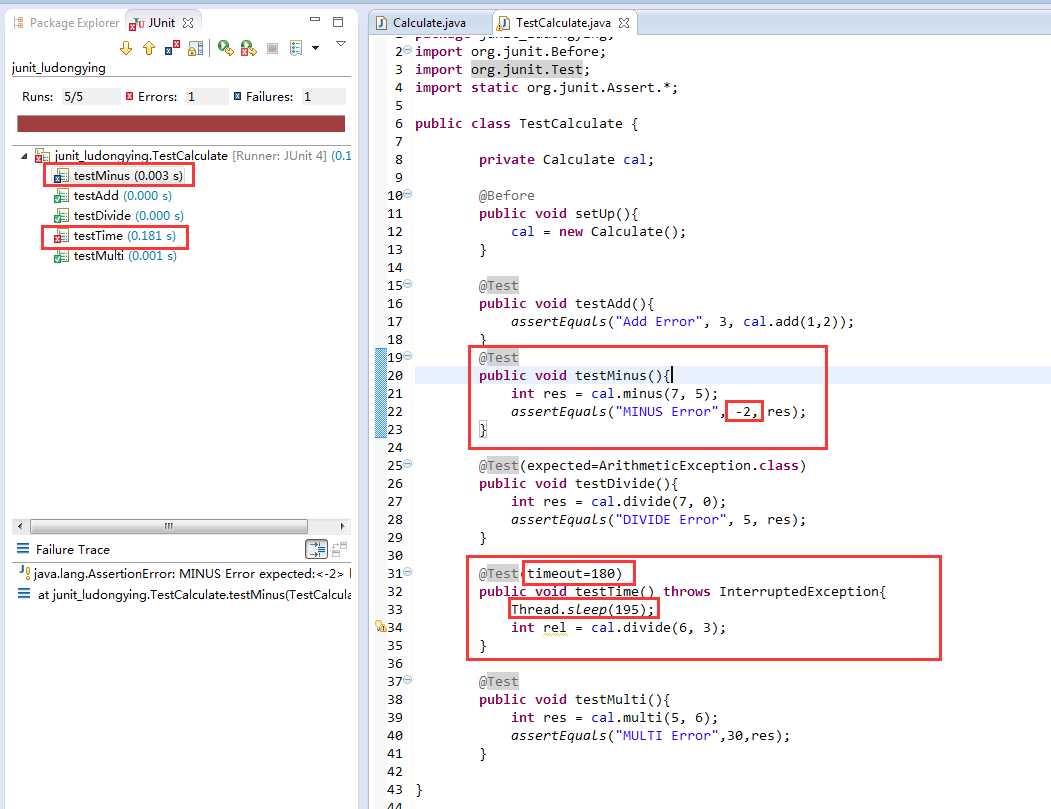Screen dimensions: 1051x809
Task: Collapse the junit_ludongying.TestCalculate tree node
Action: point(24,156)
